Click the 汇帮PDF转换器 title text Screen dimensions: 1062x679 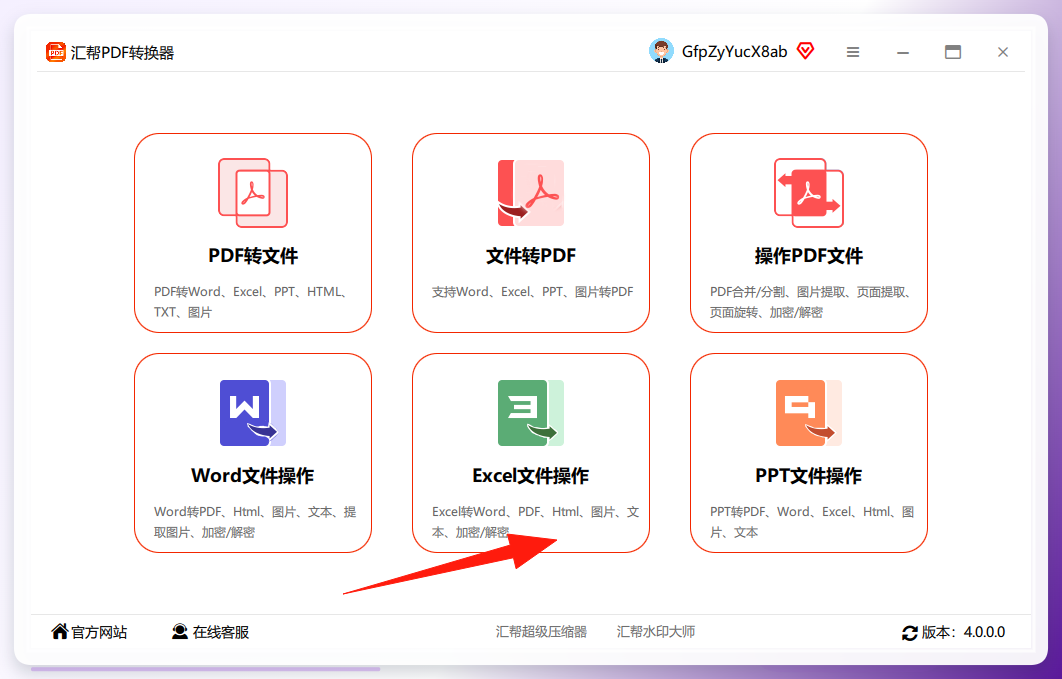coord(123,53)
